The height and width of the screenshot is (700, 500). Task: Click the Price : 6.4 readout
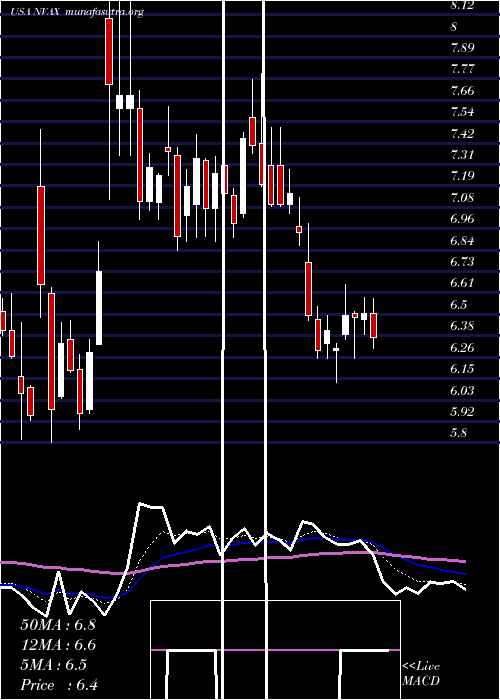(x=59, y=685)
